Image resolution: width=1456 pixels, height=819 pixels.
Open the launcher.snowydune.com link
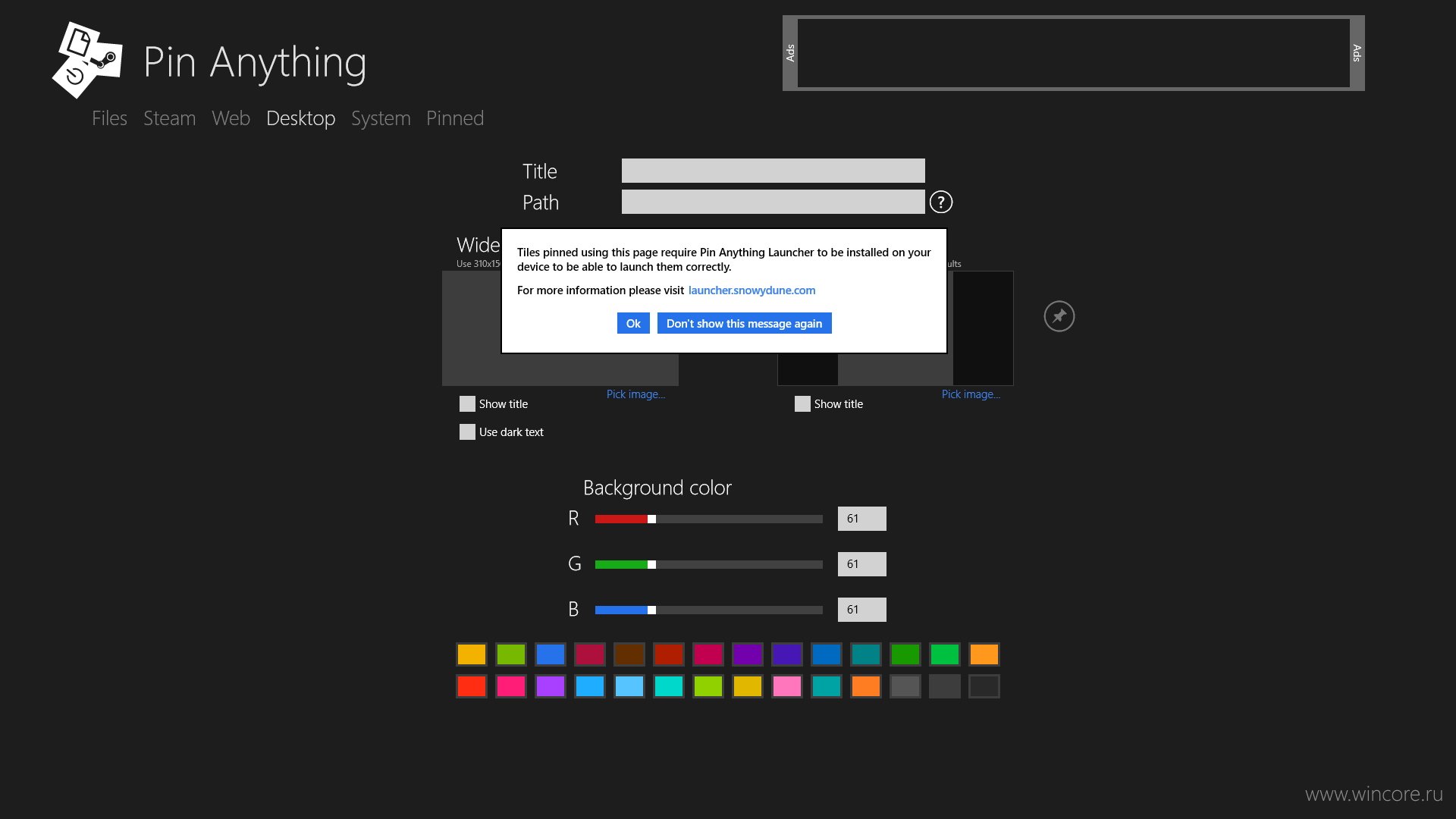click(x=752, y=290)
